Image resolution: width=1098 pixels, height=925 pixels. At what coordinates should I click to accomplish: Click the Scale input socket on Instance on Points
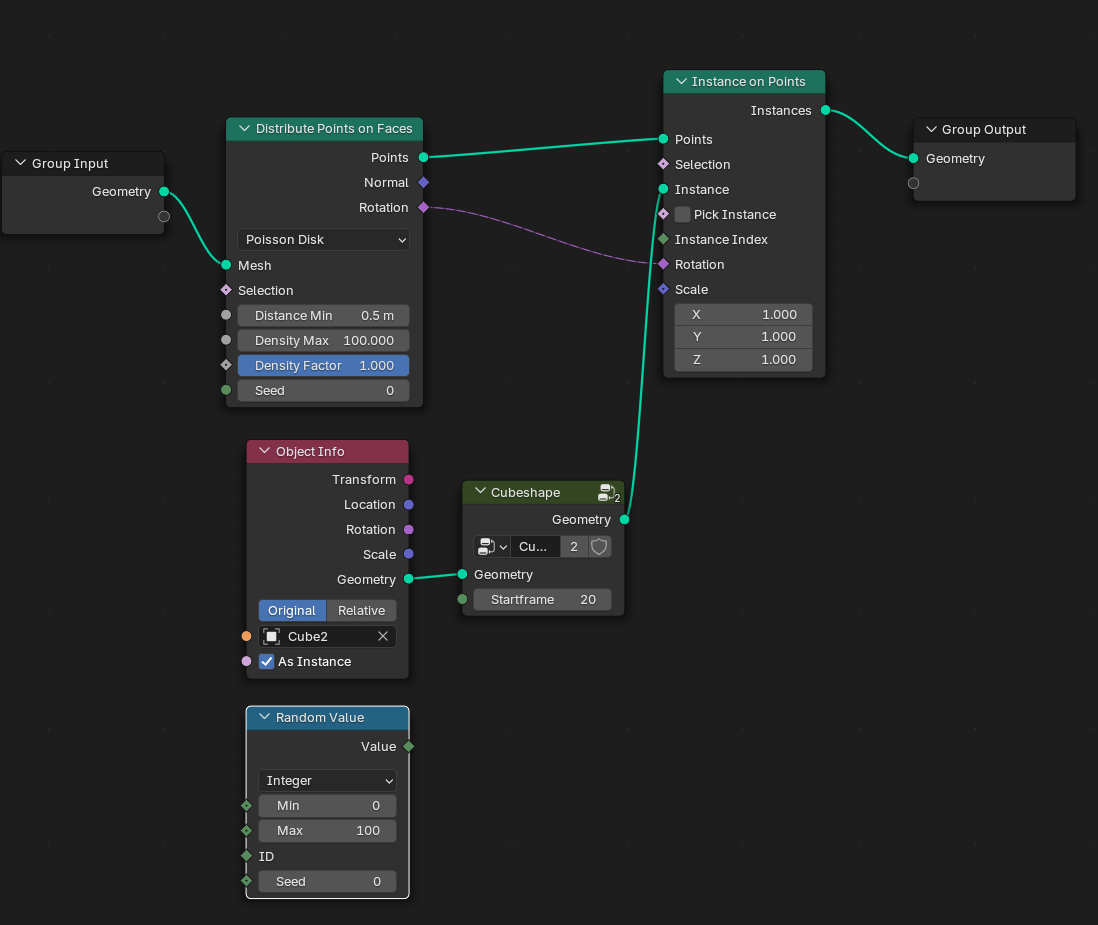[x=663, y=289]
